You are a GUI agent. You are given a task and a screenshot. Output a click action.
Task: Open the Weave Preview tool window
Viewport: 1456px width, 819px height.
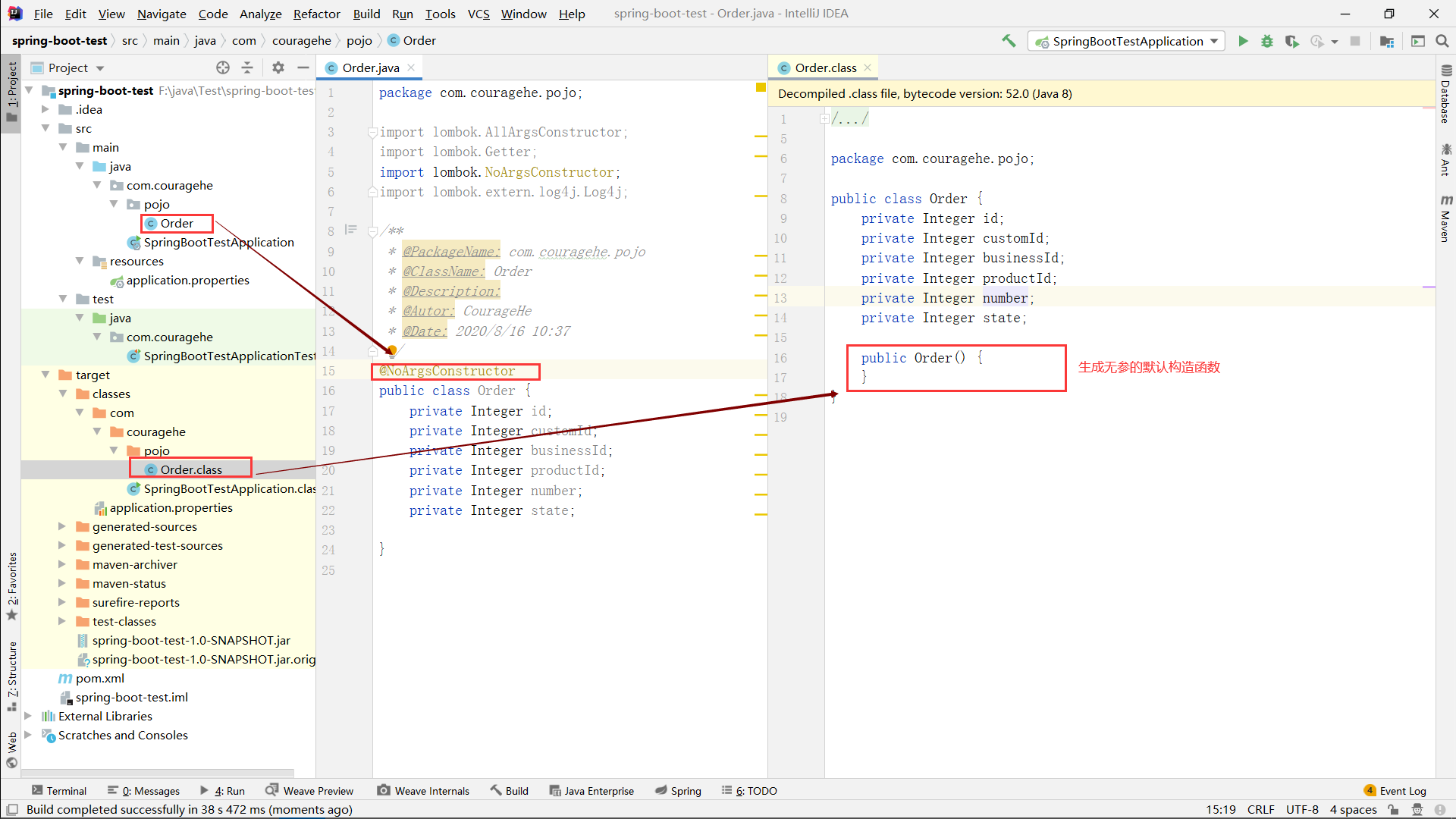point(309,790)
